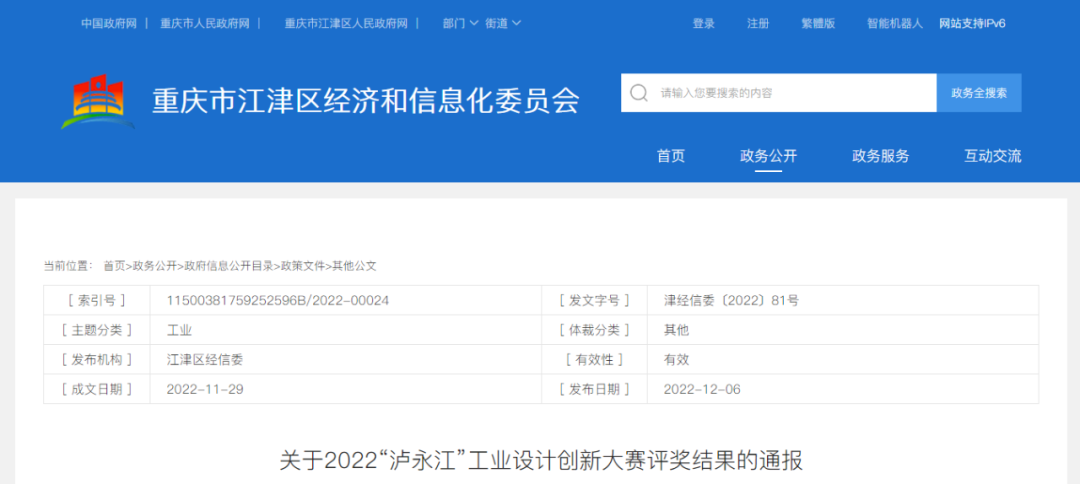Click the 注册 link
Image resolution: width=1080 pixels, height=484 pixels.
(x=758, y=23)
